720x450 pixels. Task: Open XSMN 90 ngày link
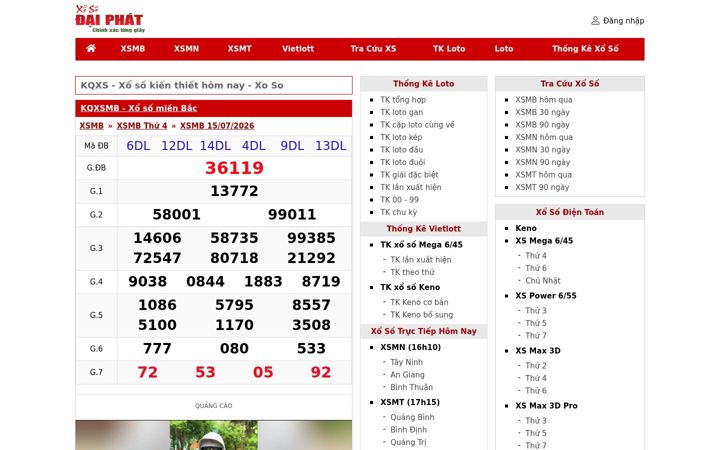pos(543,162)
